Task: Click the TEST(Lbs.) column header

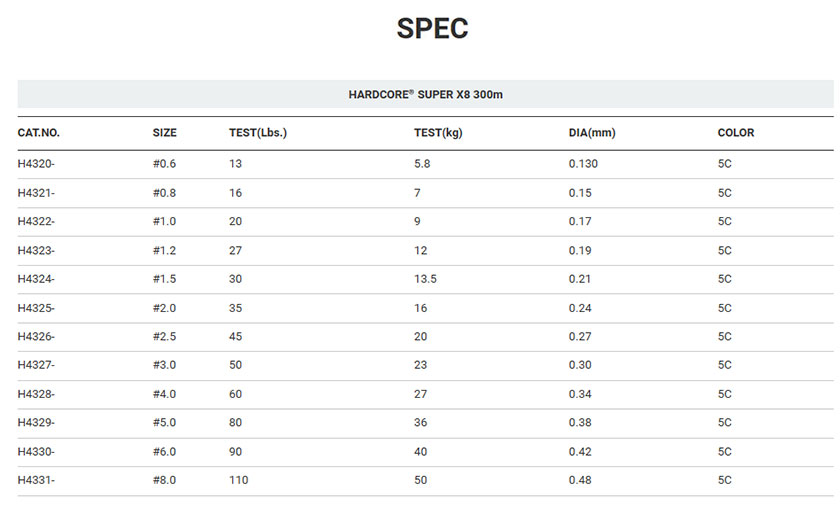Action: [258, 133]
